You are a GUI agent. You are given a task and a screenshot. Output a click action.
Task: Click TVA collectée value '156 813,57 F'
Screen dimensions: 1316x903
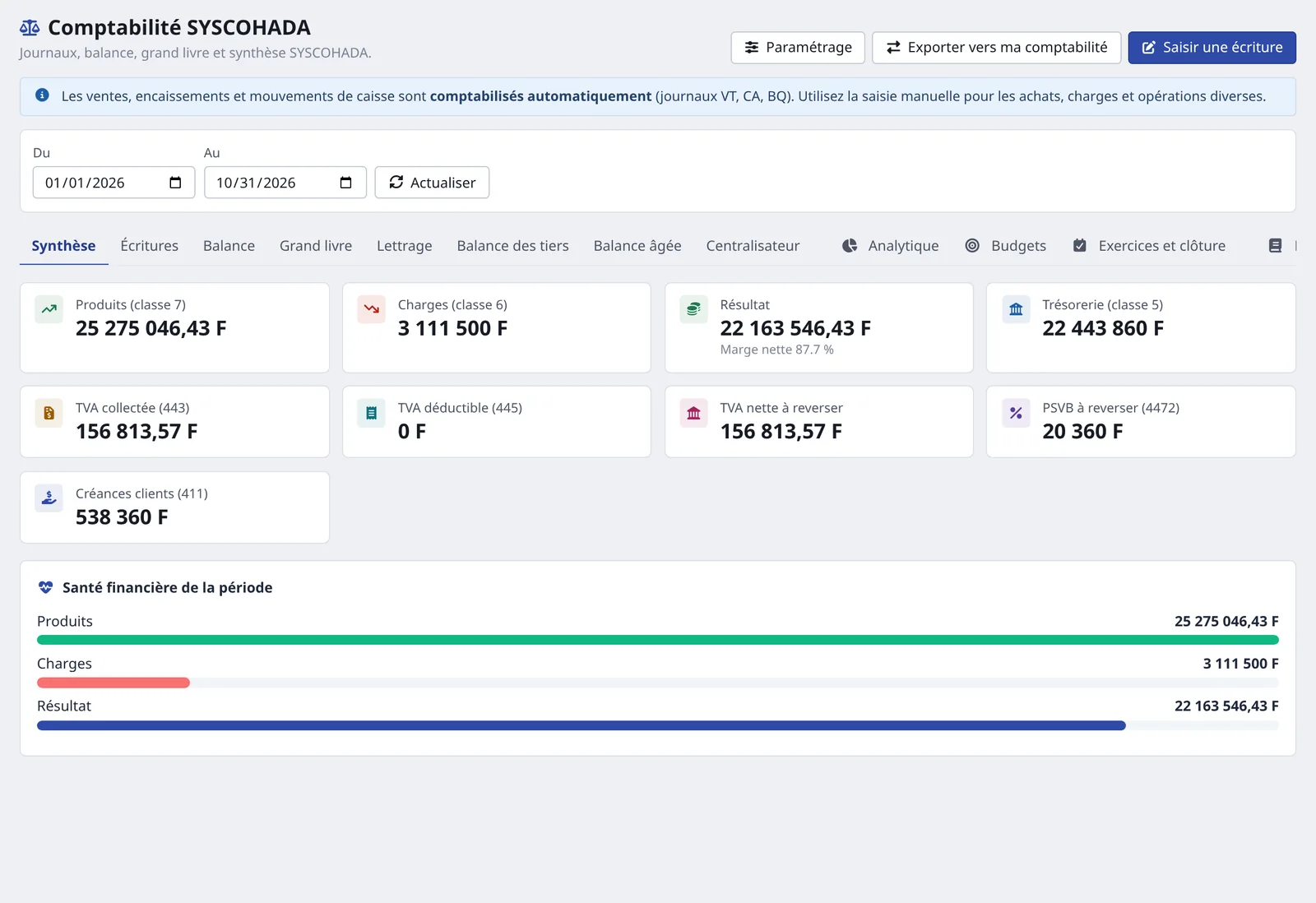pyautogui.click(x=137, y=432)
